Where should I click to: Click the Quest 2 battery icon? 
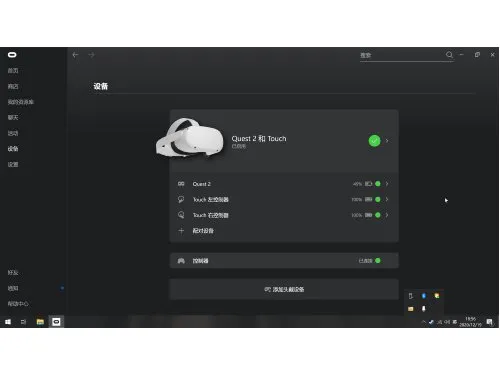368,184
